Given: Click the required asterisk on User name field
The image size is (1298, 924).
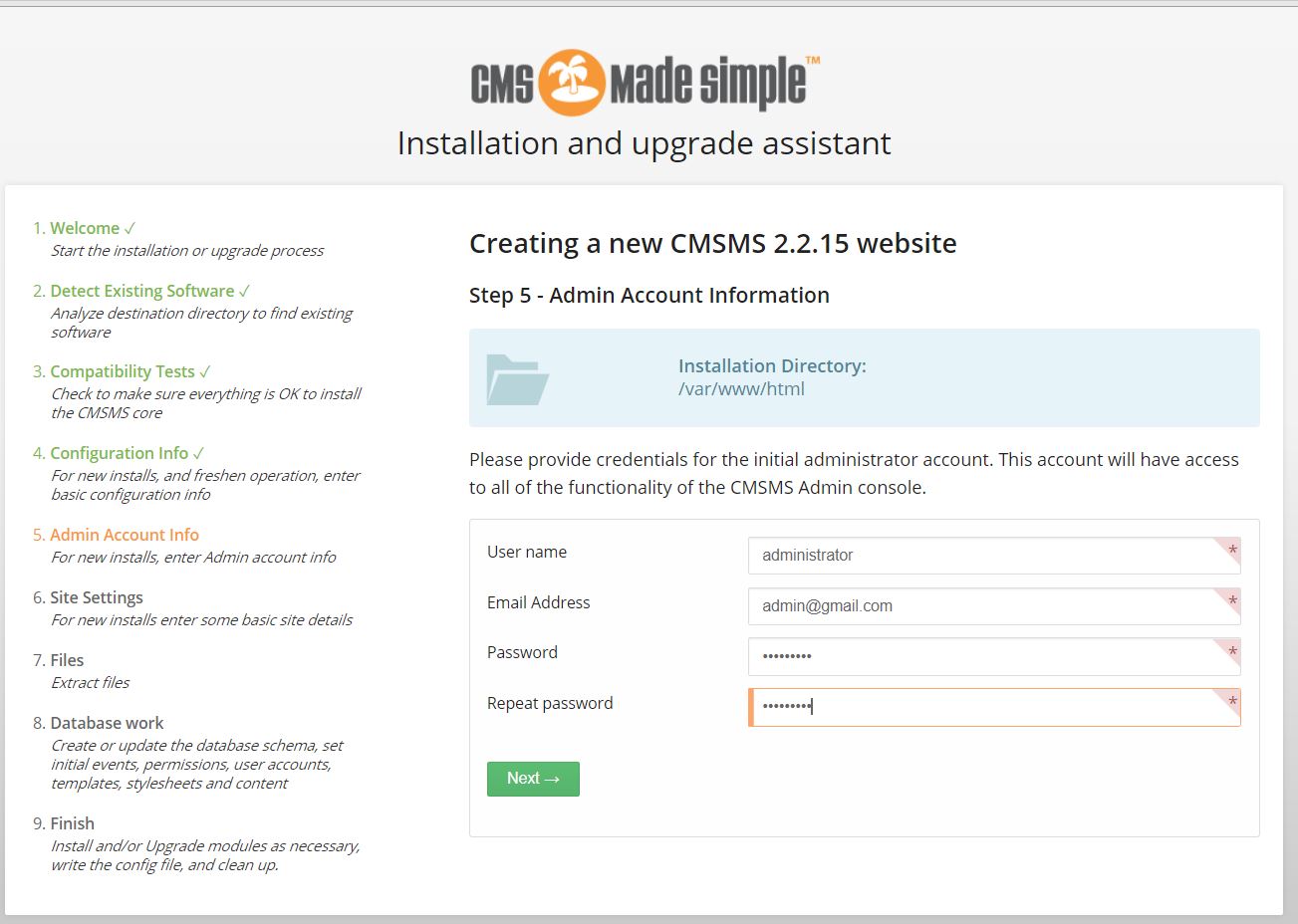Looking at the screenshot, I should point(1232,551).
